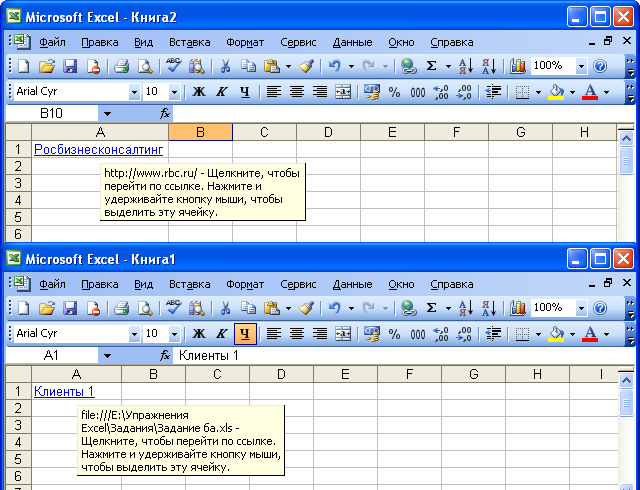640x490 pixels.
Task: Open Вставка menu in Книга2 window
Action: pos(190,42)
